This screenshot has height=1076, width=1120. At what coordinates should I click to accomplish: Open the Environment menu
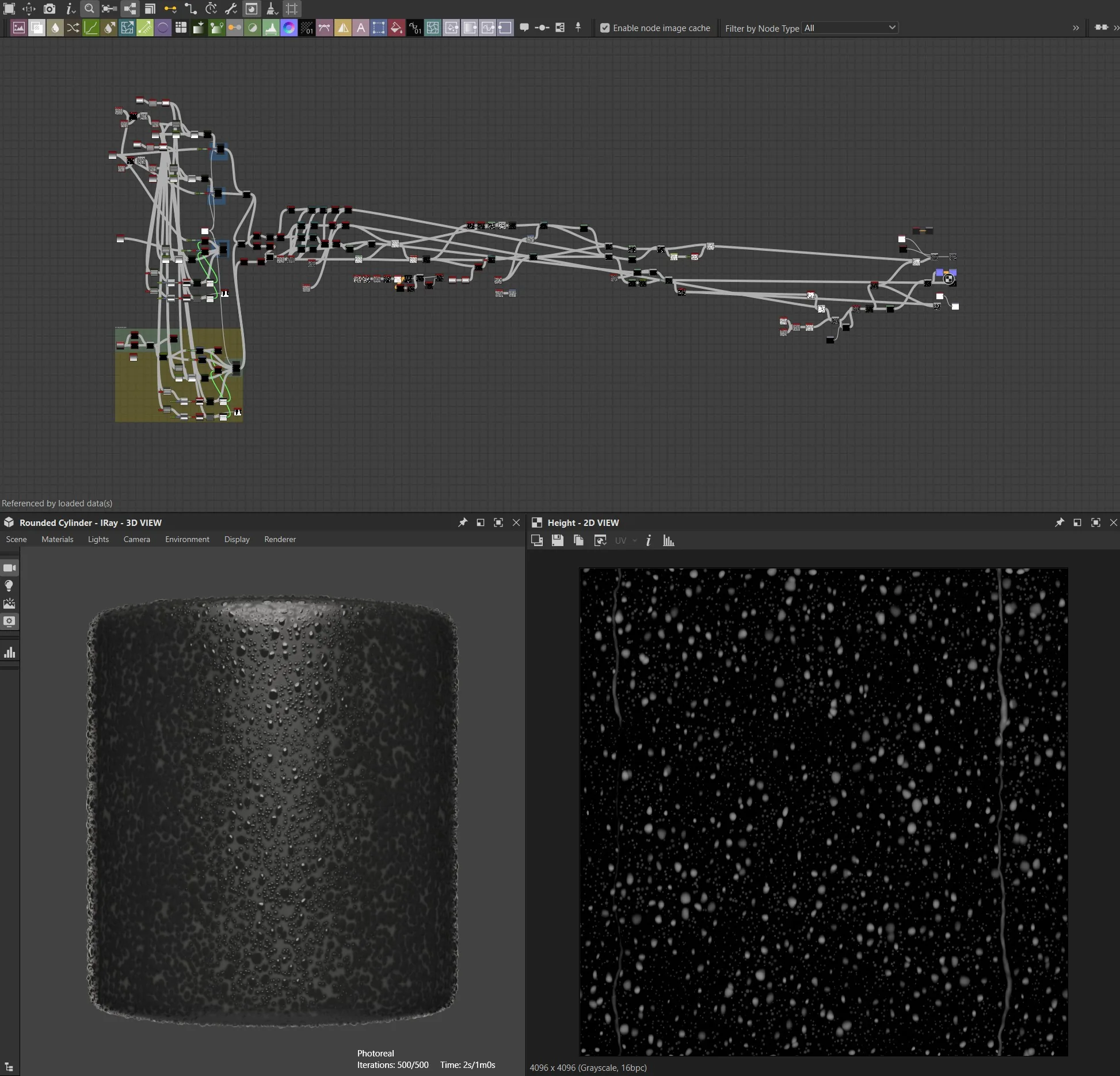point(187,539)
